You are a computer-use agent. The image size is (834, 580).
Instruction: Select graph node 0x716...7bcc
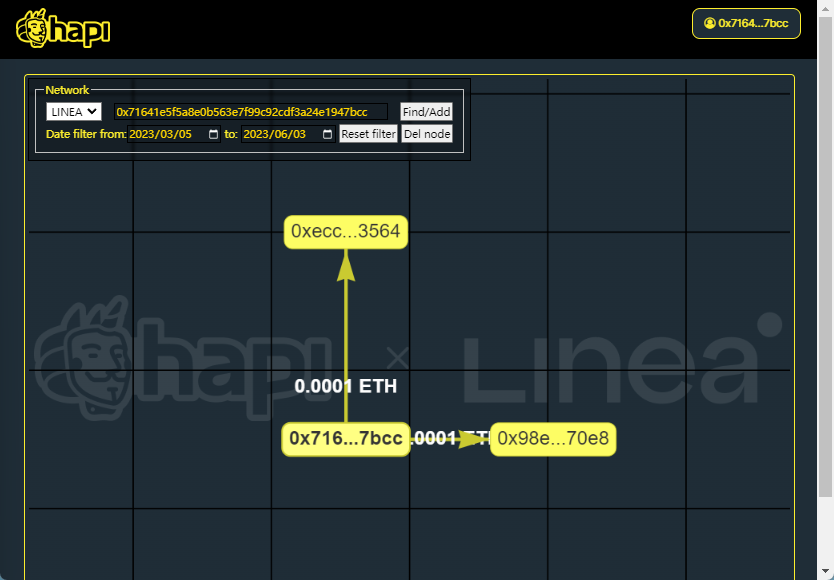click(346, 439)
